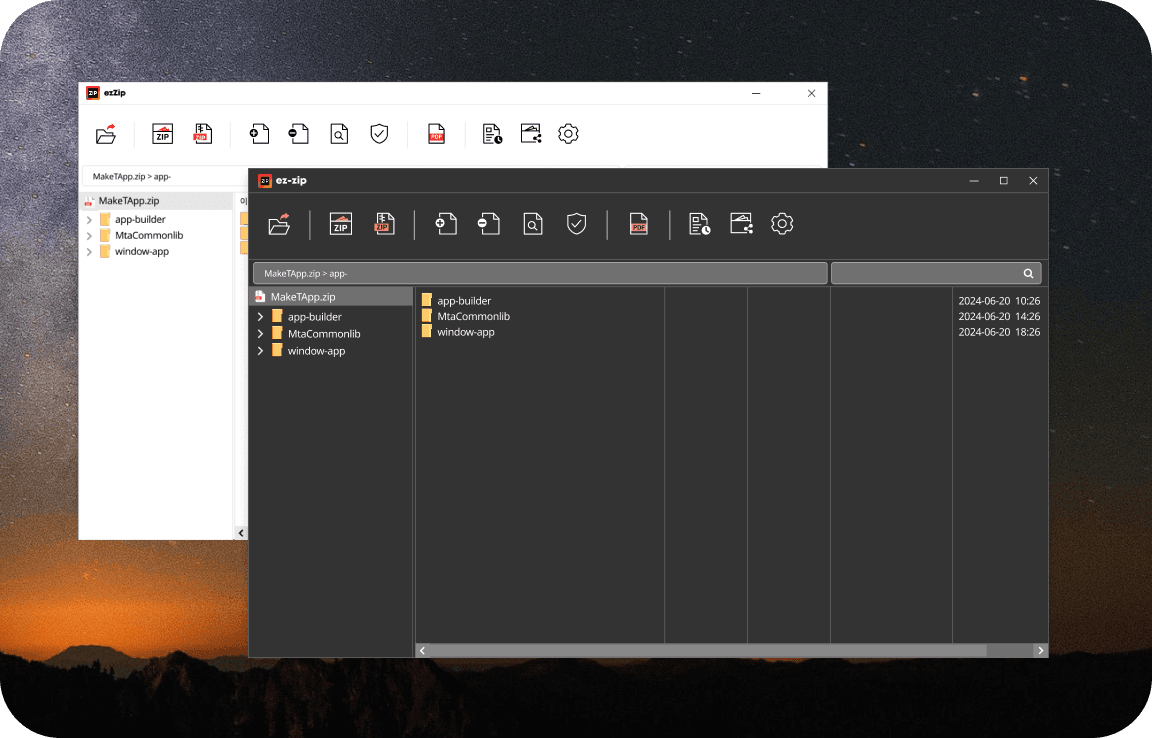The image size is (1152, 738).
Task: Expand window-app folder in dark tree
Action: (x=260, y=351)
